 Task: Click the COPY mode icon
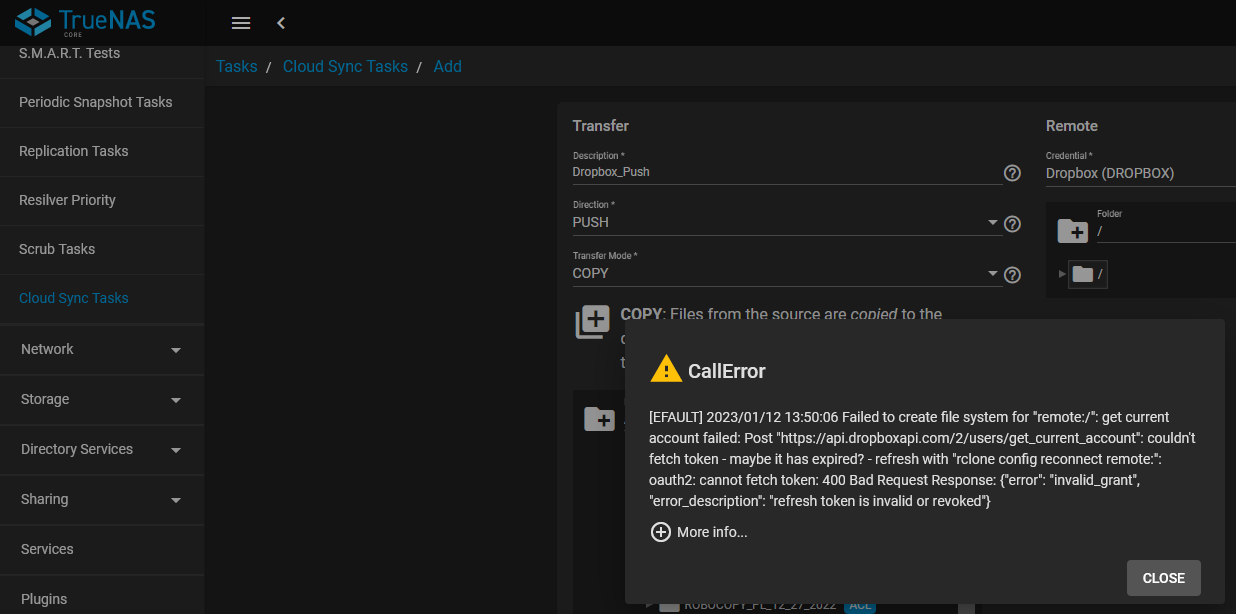click(x=593, y=323)
